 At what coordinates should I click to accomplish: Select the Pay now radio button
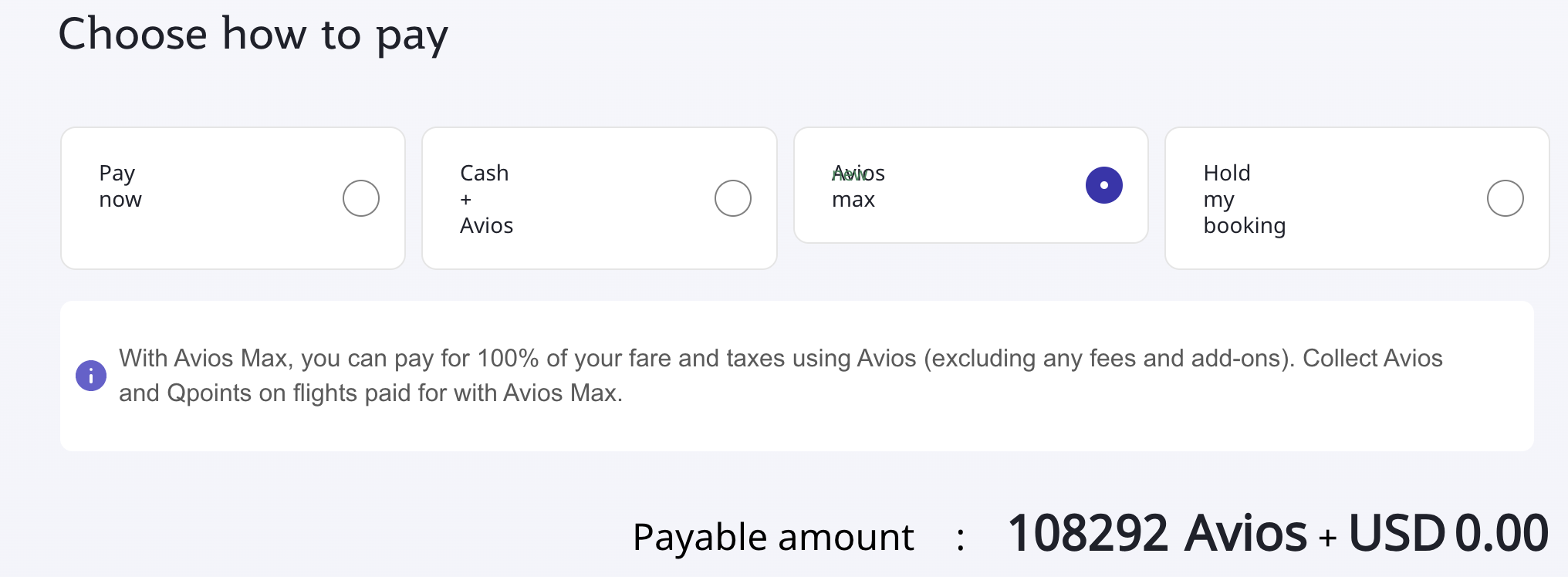[x=360, y=198]
